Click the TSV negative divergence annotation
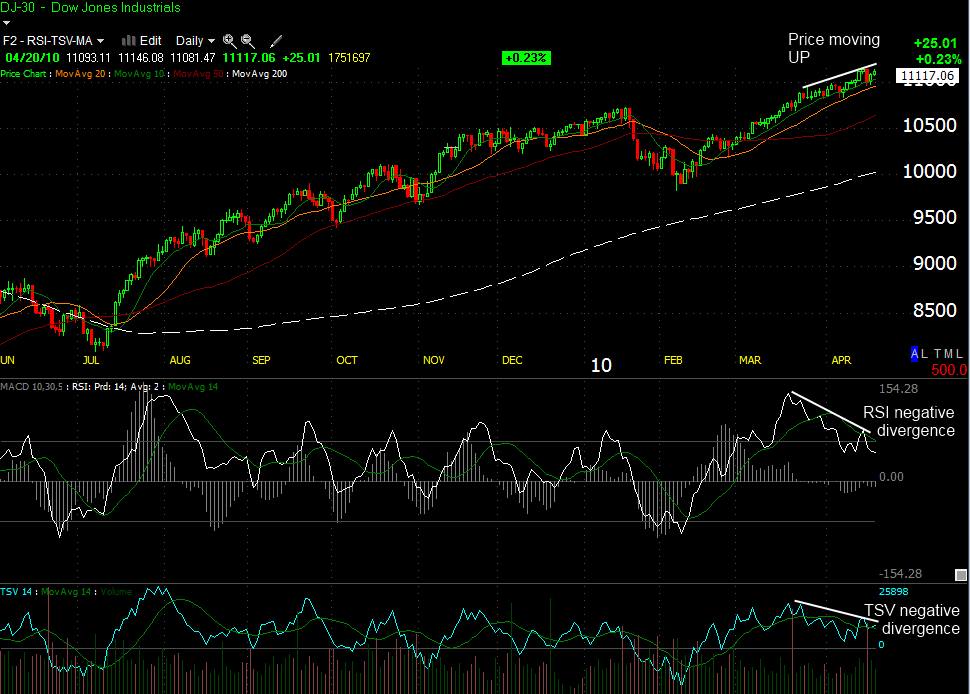Screen dimensions: 970x694 coord(912,619)
